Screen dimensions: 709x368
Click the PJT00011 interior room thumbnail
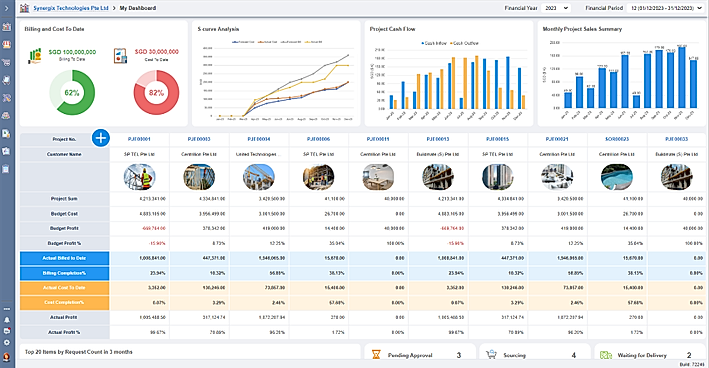(x=378, y=177)
